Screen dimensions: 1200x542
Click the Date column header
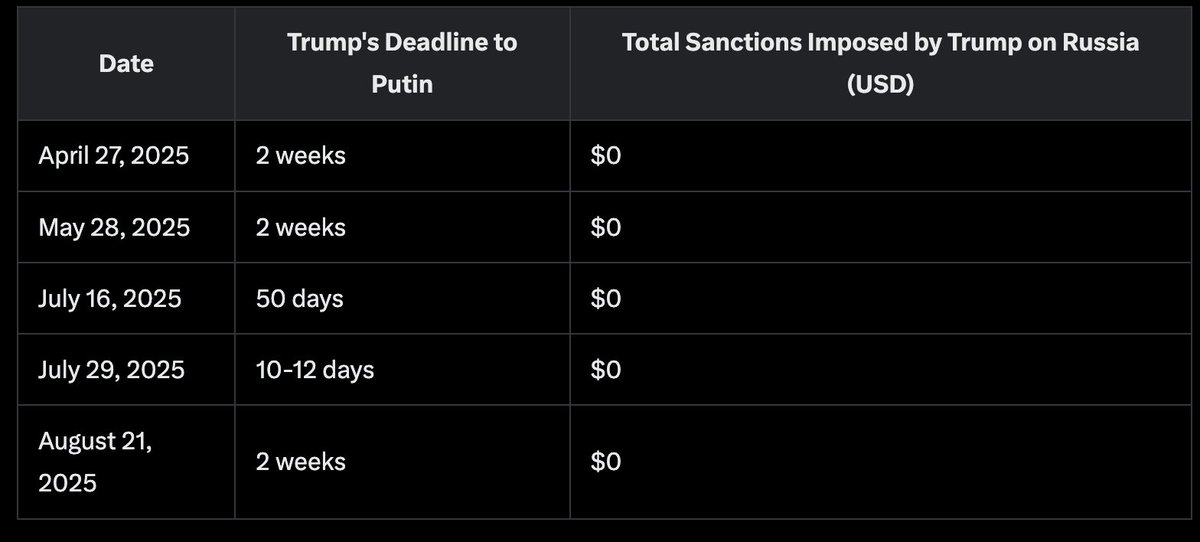click(126, 64)
